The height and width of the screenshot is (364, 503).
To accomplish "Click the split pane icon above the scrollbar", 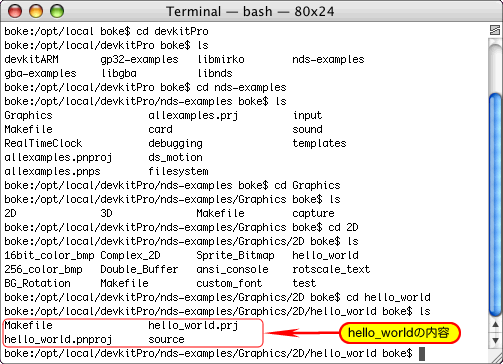I will pos(495,30).
